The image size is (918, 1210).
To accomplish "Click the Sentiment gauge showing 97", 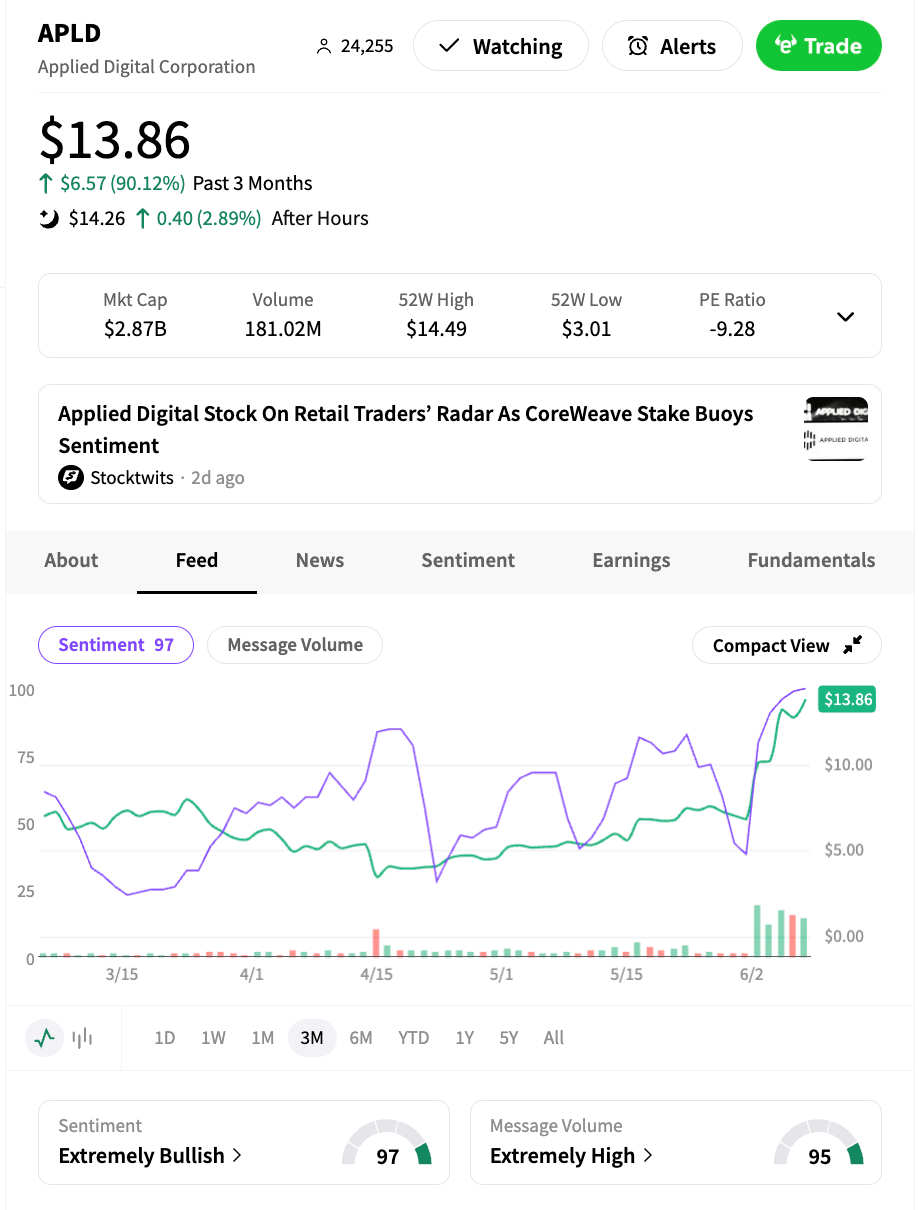I will coord(387,1146).
